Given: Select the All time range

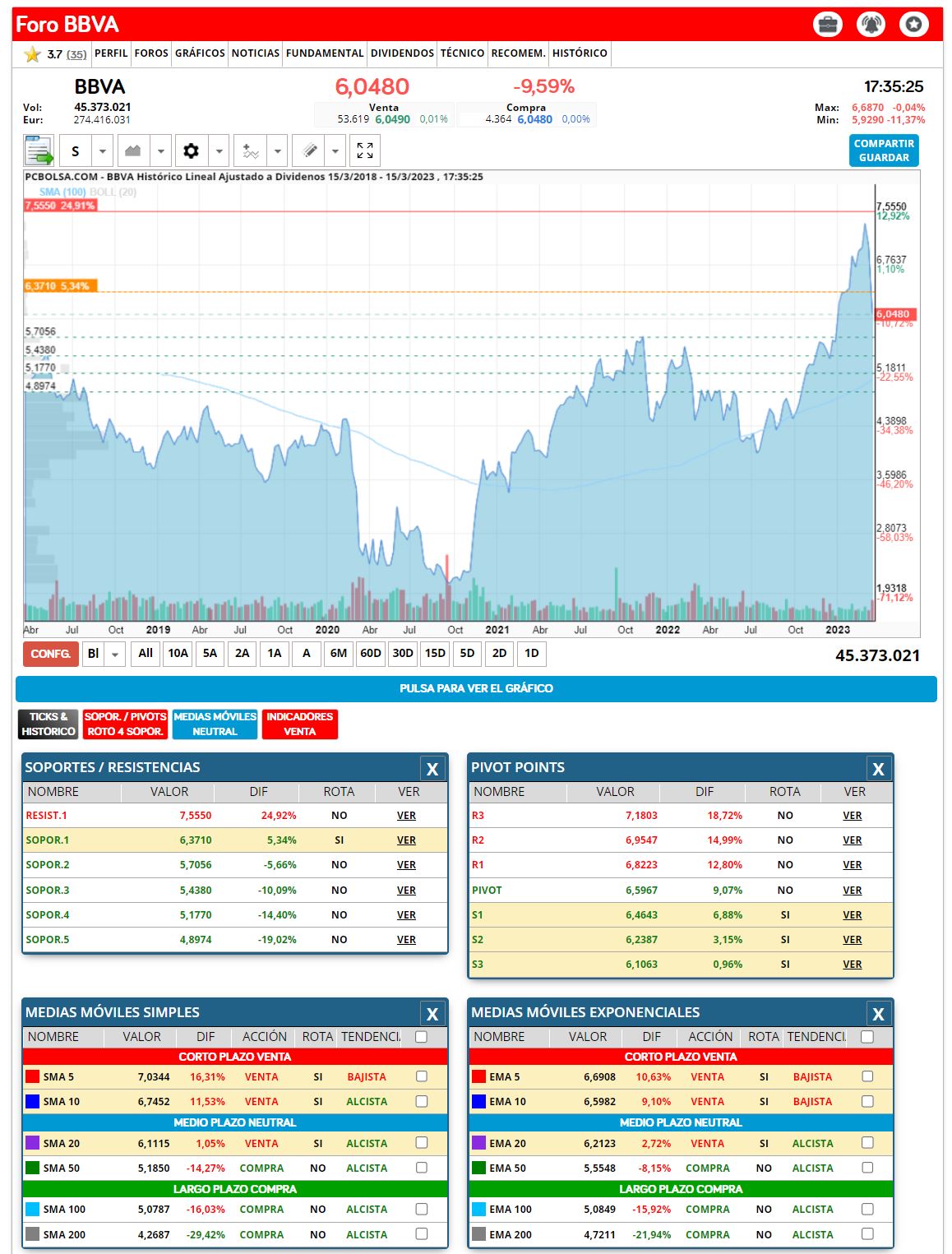Looking at the screenshot, I should pyautogui.click(x=146, y=654).
